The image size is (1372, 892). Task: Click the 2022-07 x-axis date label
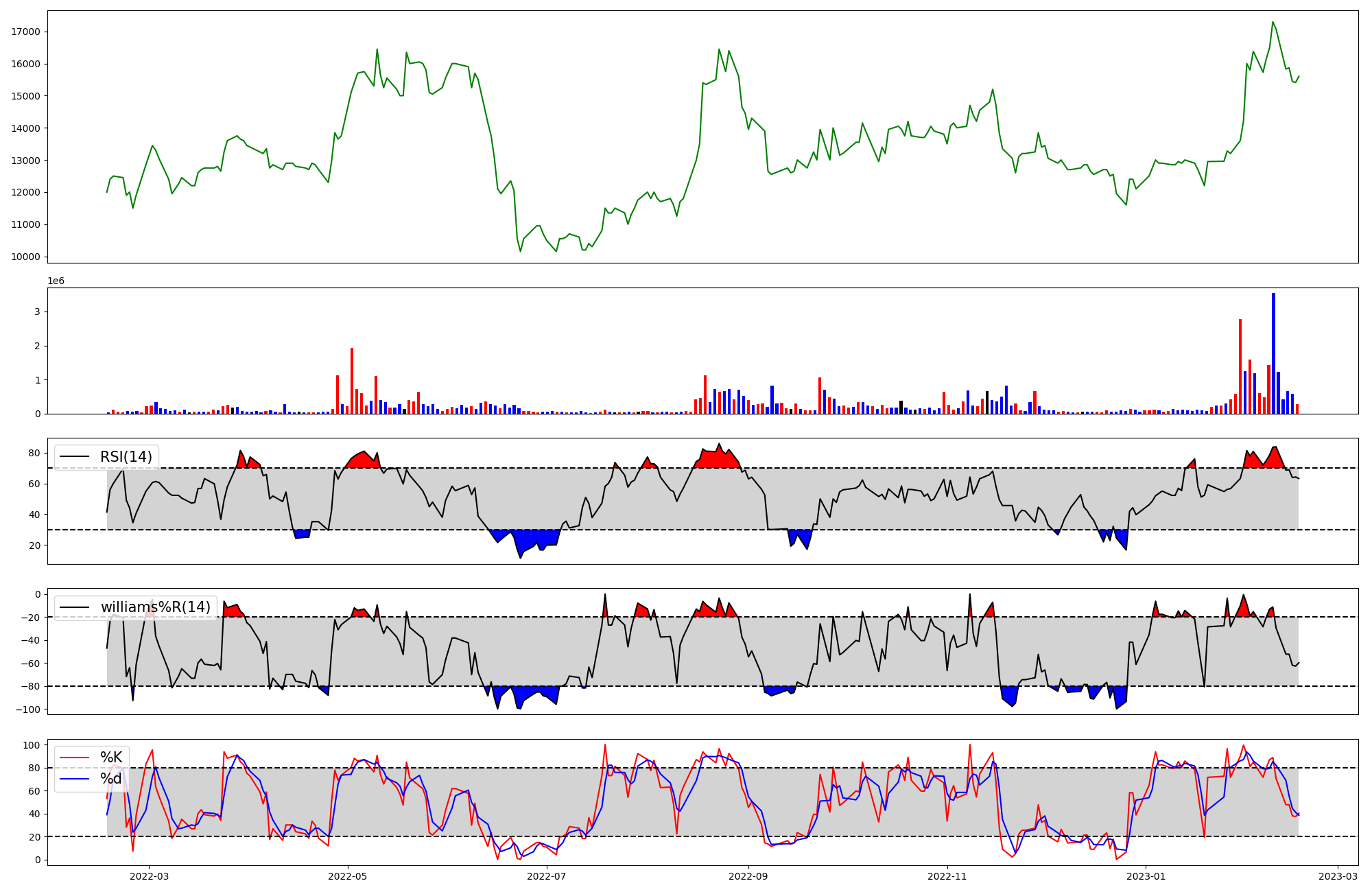[547, 876]
